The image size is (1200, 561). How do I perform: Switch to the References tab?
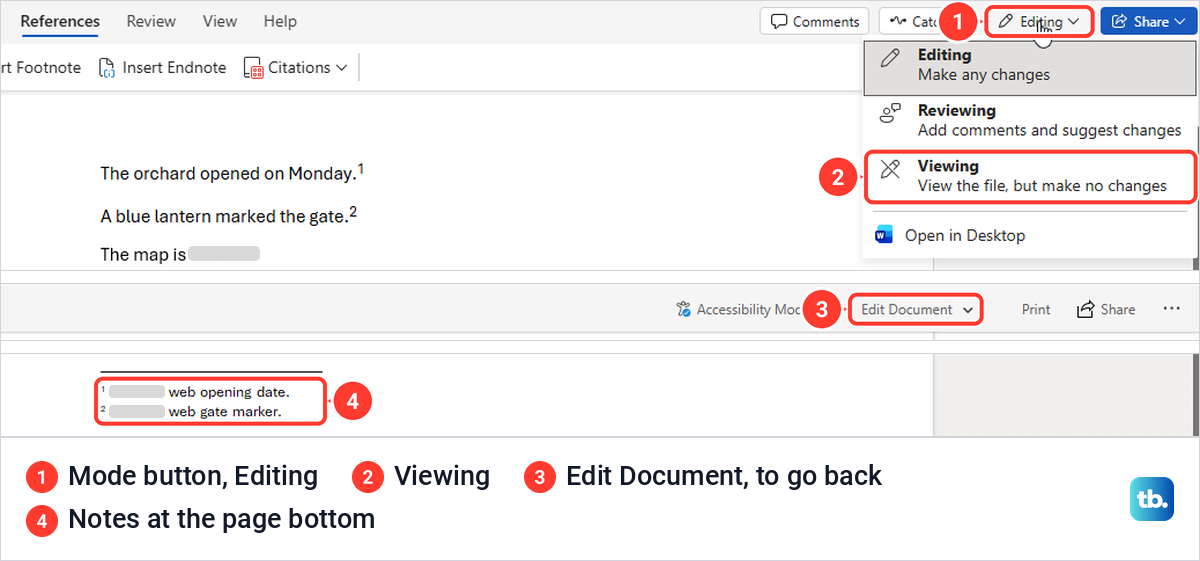pos(60,21)
